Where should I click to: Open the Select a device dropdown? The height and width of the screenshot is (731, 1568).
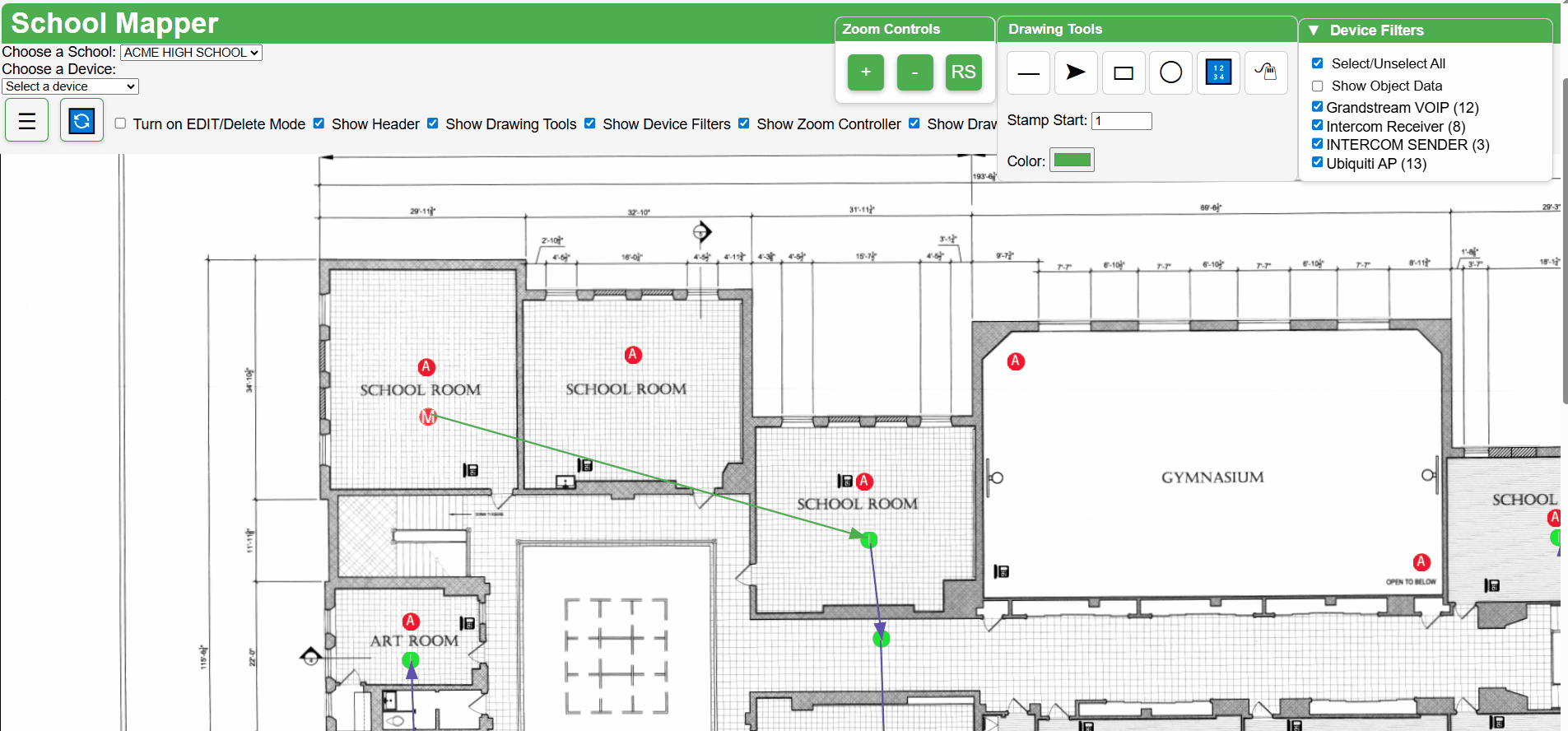coord(70,86)
